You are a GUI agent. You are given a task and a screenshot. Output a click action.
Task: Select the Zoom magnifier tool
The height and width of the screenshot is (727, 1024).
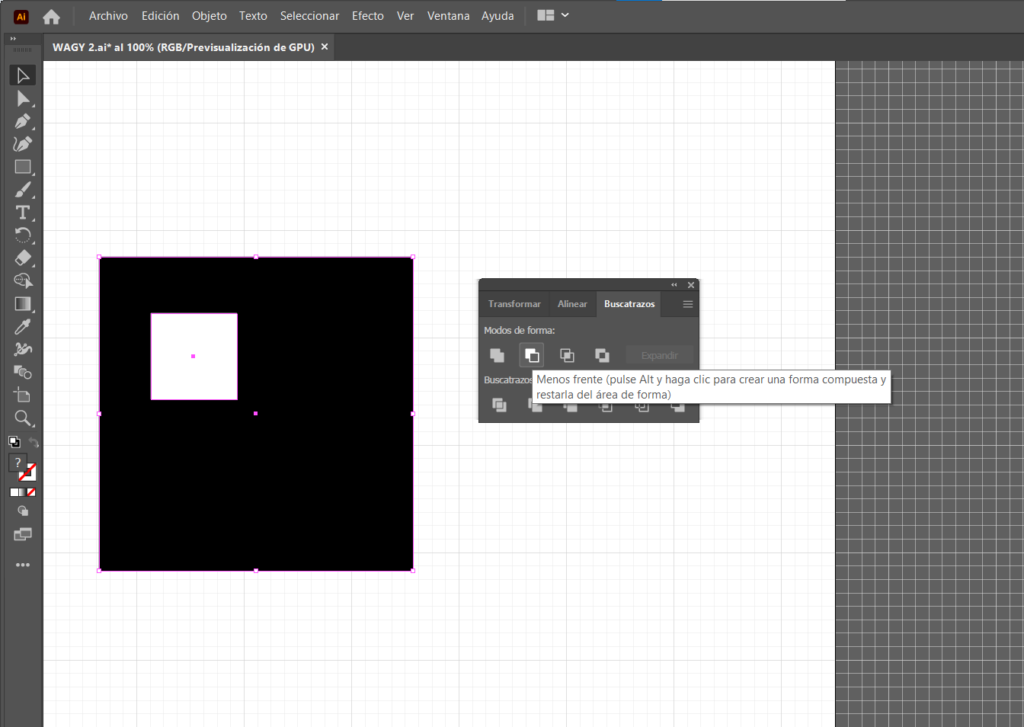coord(22,418)
